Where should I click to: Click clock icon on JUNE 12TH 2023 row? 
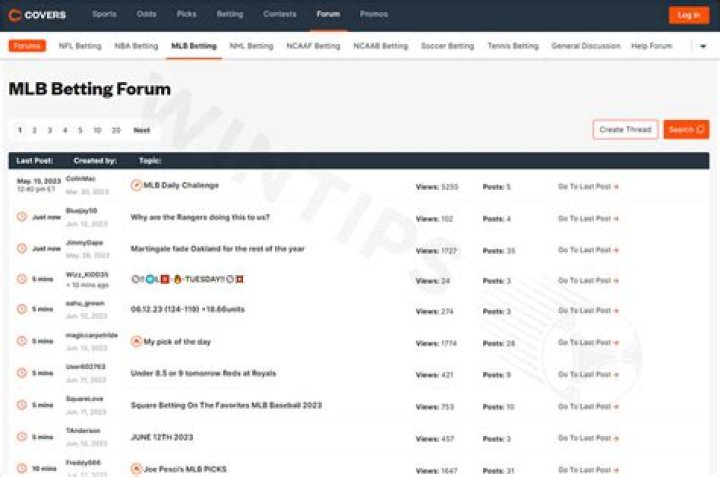(x=22, y=437)
